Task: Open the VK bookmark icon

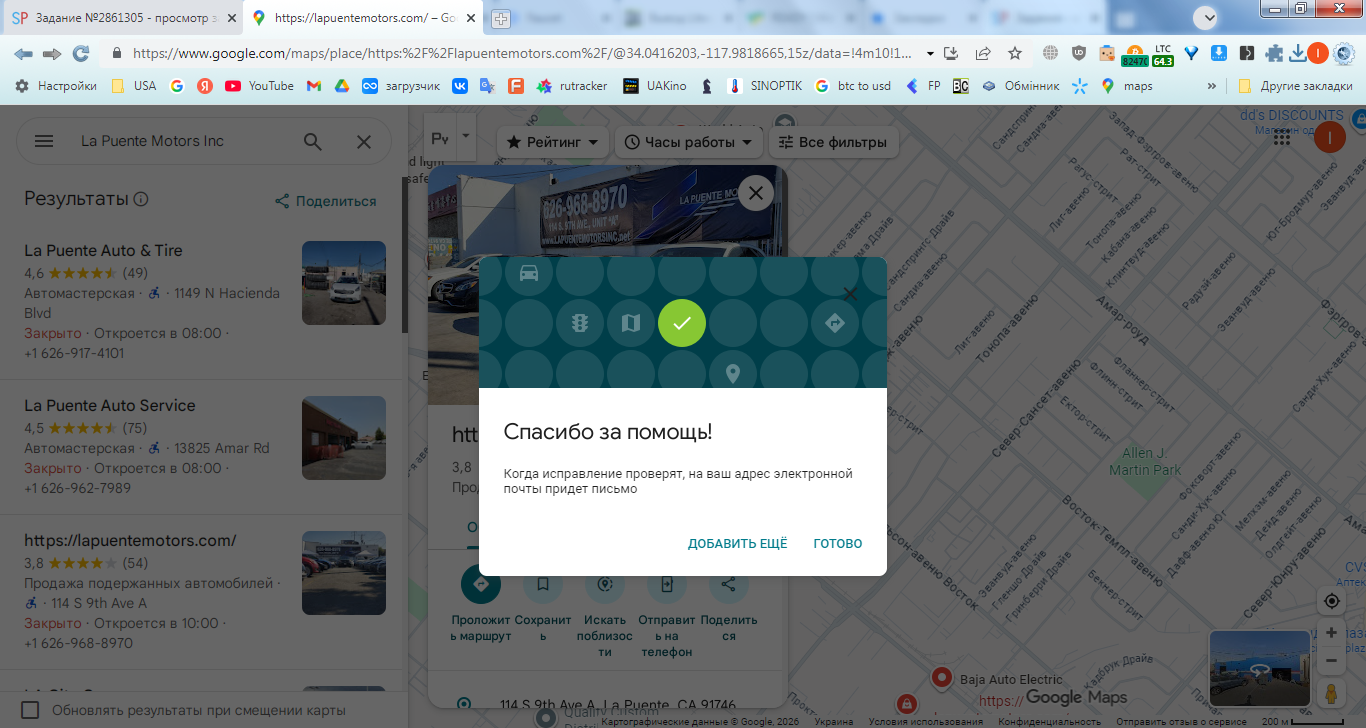Action: (x=460, y=86)
